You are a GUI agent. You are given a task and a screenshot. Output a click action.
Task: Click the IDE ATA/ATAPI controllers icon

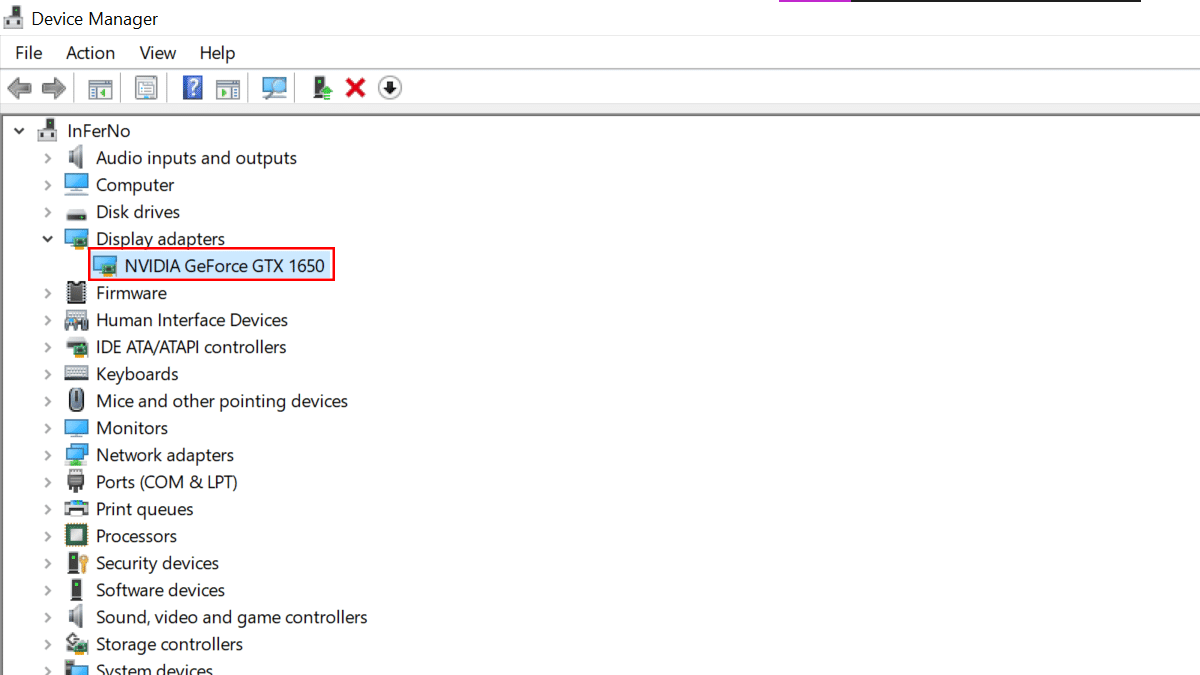coord(76,347)
